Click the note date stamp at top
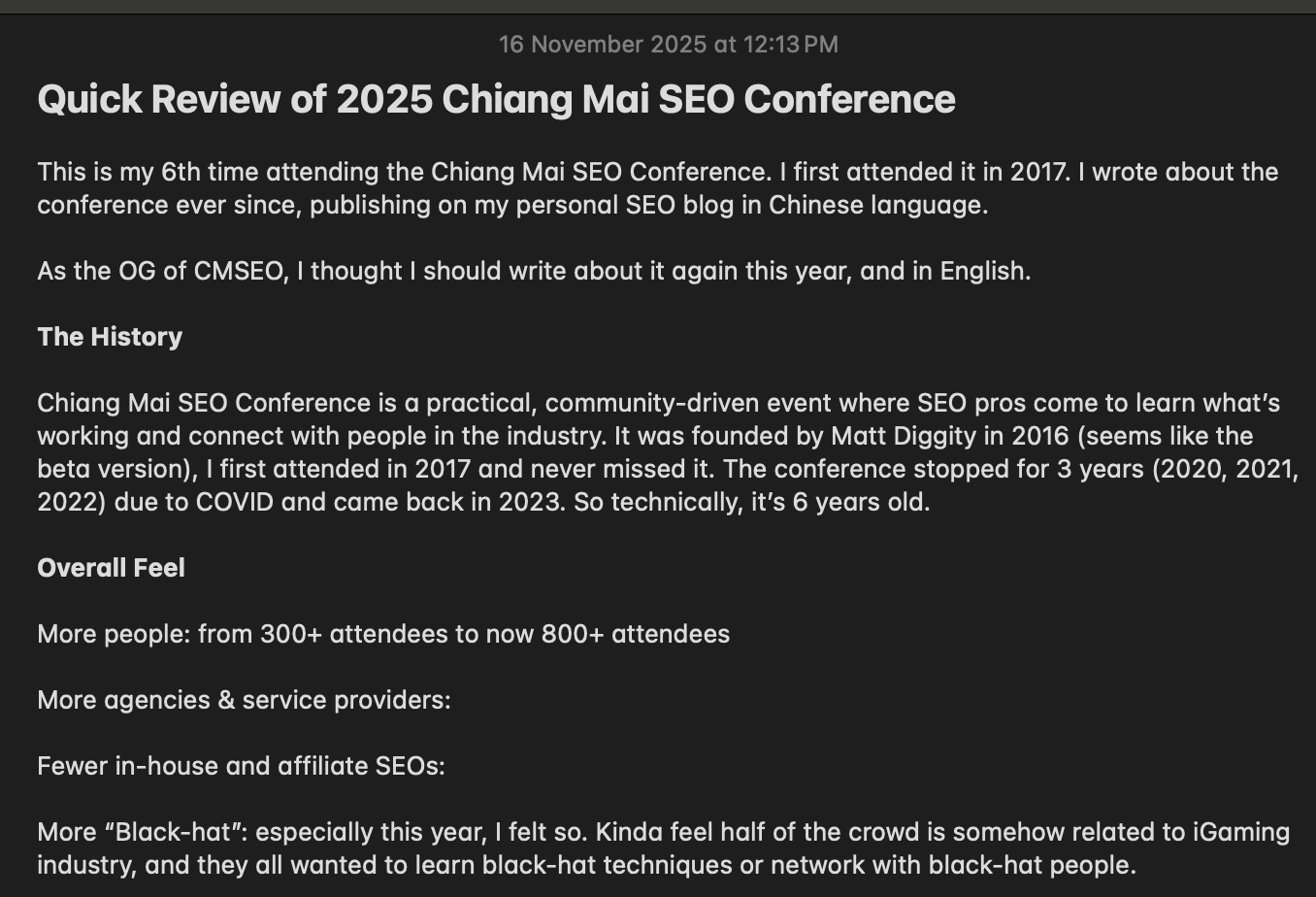Screen dimensions: 1316x897 668,45
